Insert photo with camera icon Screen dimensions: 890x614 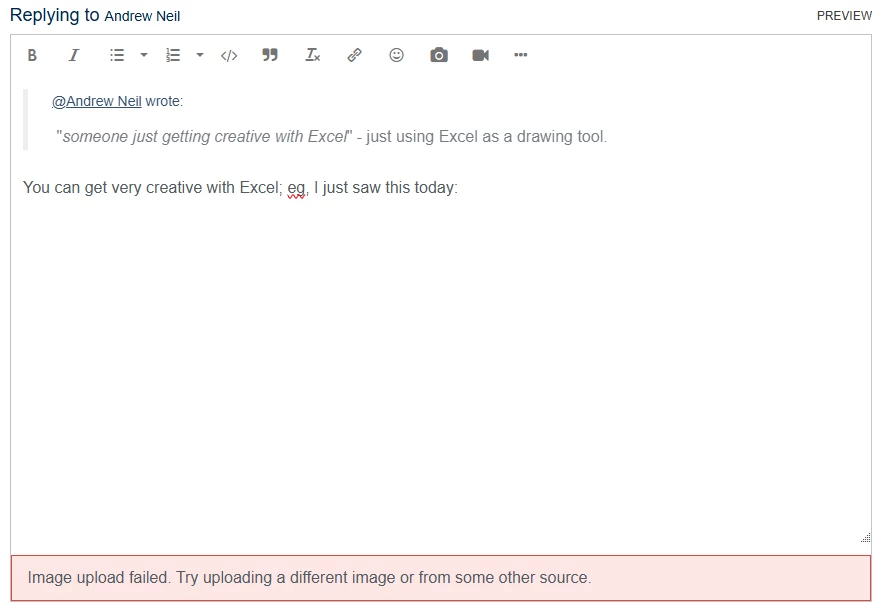[x=439, y=55]
